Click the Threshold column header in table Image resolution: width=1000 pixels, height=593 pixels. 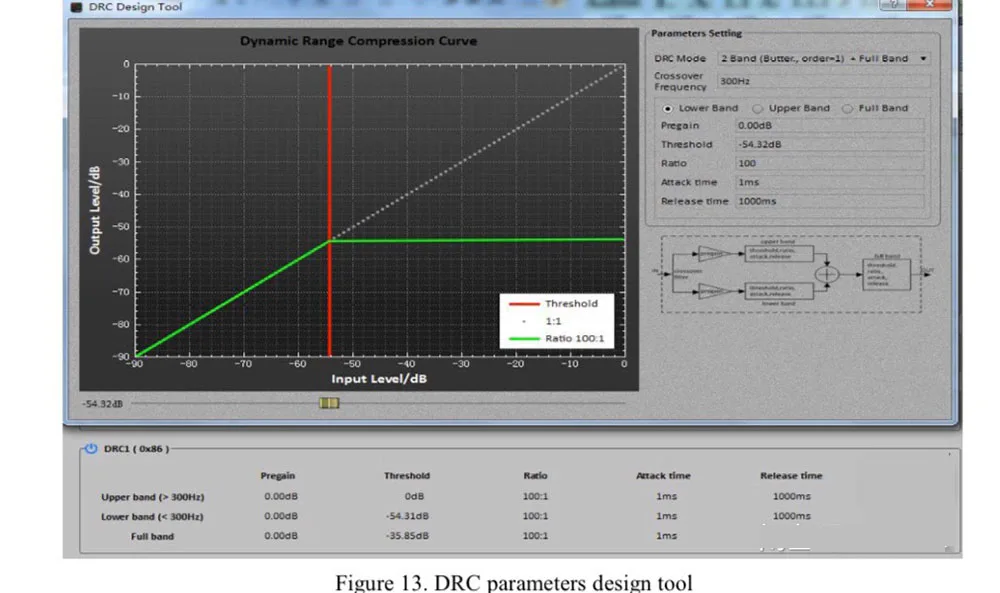point(407,476)
